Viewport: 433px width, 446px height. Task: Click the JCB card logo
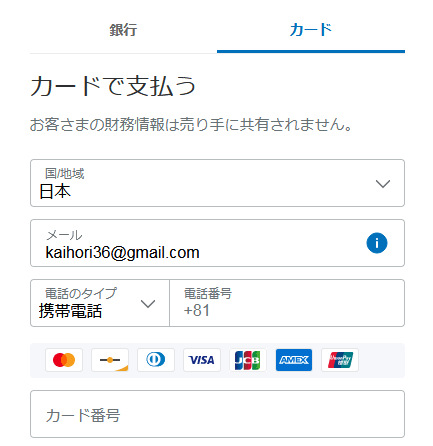[248, 360]
